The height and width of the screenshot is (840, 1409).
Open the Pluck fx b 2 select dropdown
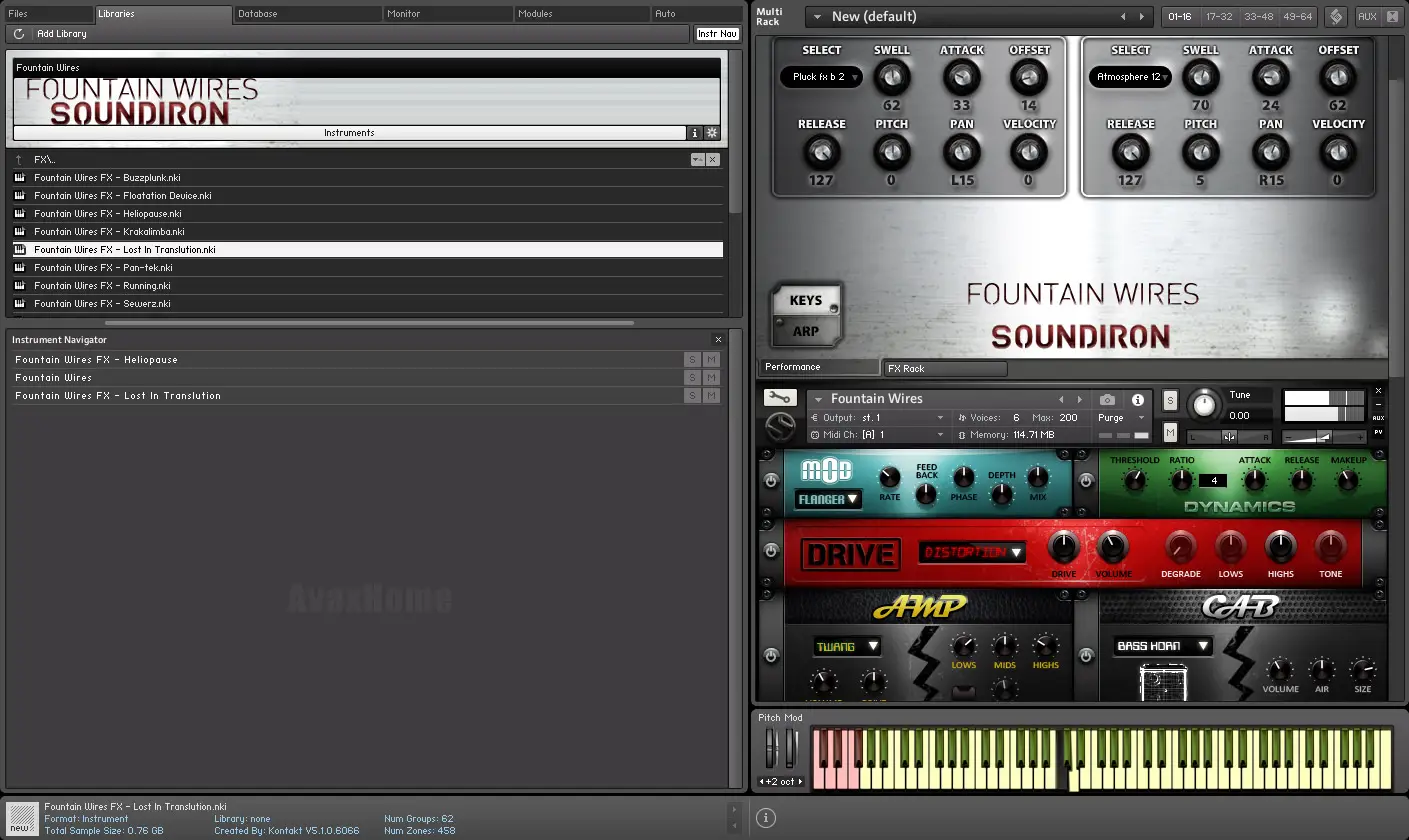(x=820, y=77)
